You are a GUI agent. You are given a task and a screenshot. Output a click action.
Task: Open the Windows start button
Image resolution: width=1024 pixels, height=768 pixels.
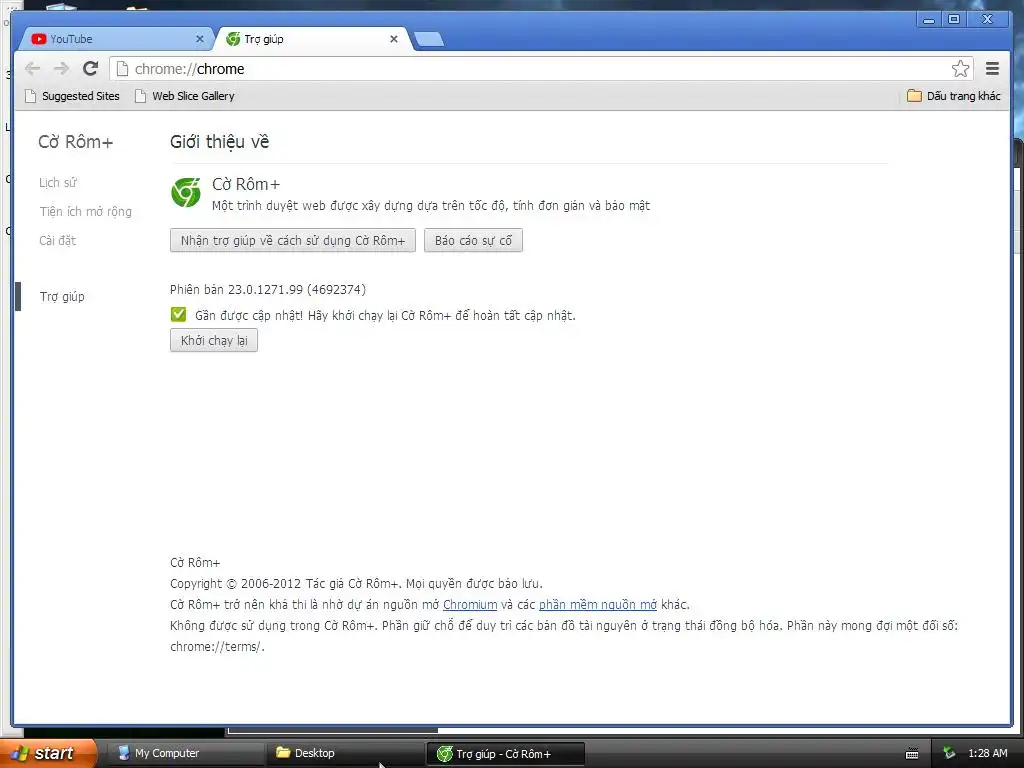click(48, 753)
